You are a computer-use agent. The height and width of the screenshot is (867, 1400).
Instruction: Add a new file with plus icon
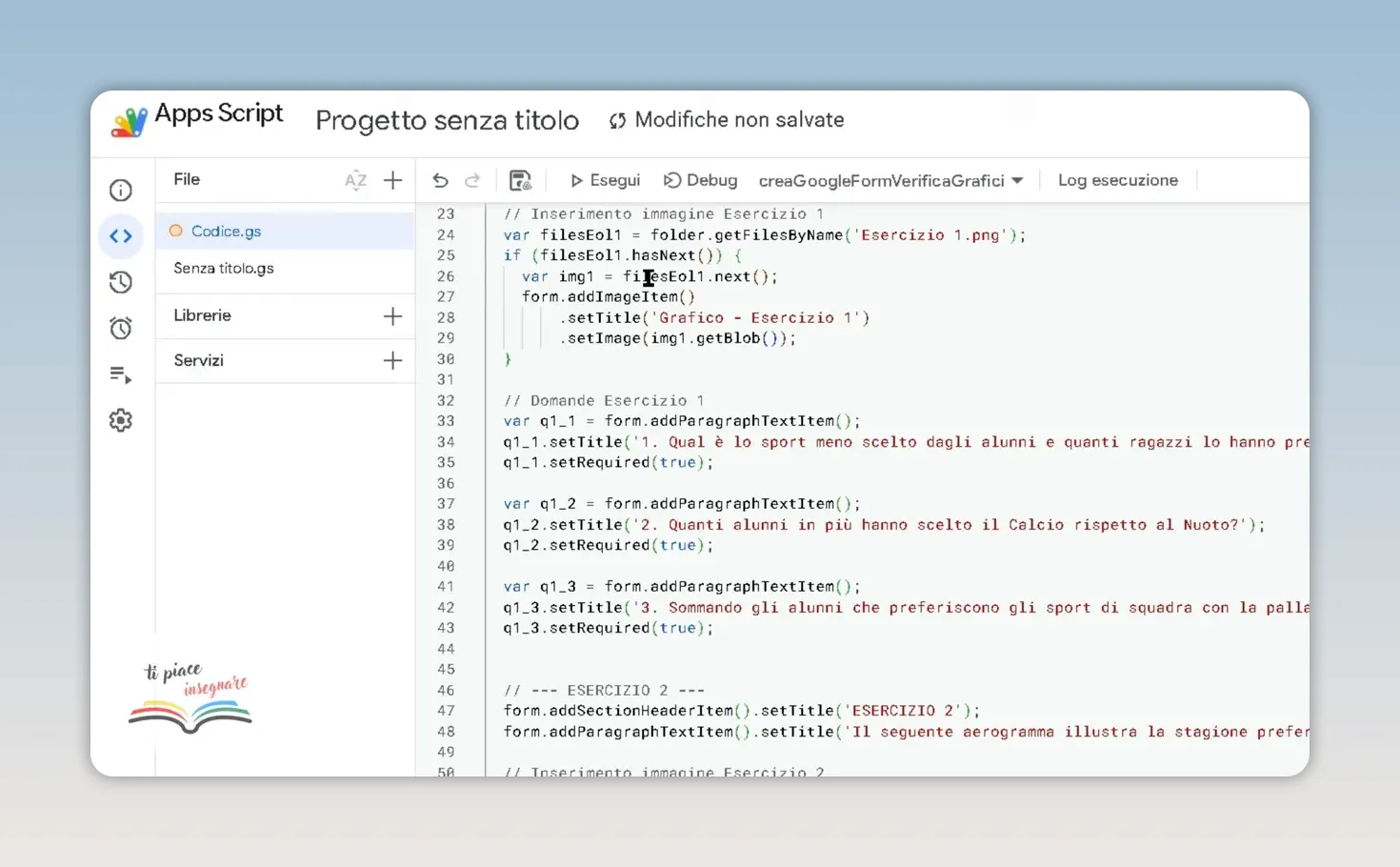(392, 180)
